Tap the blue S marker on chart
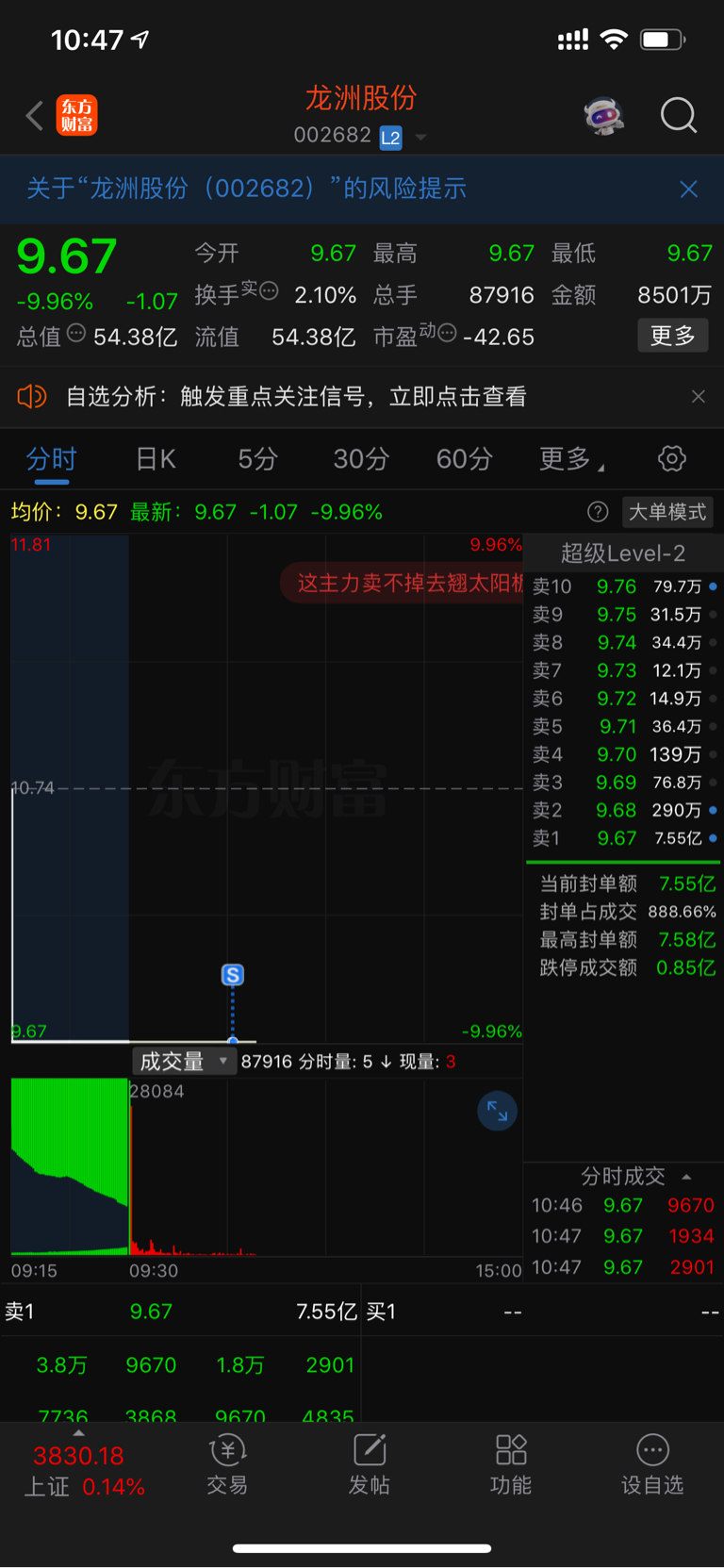This screenshot has height=1568, width=724. 233,975
